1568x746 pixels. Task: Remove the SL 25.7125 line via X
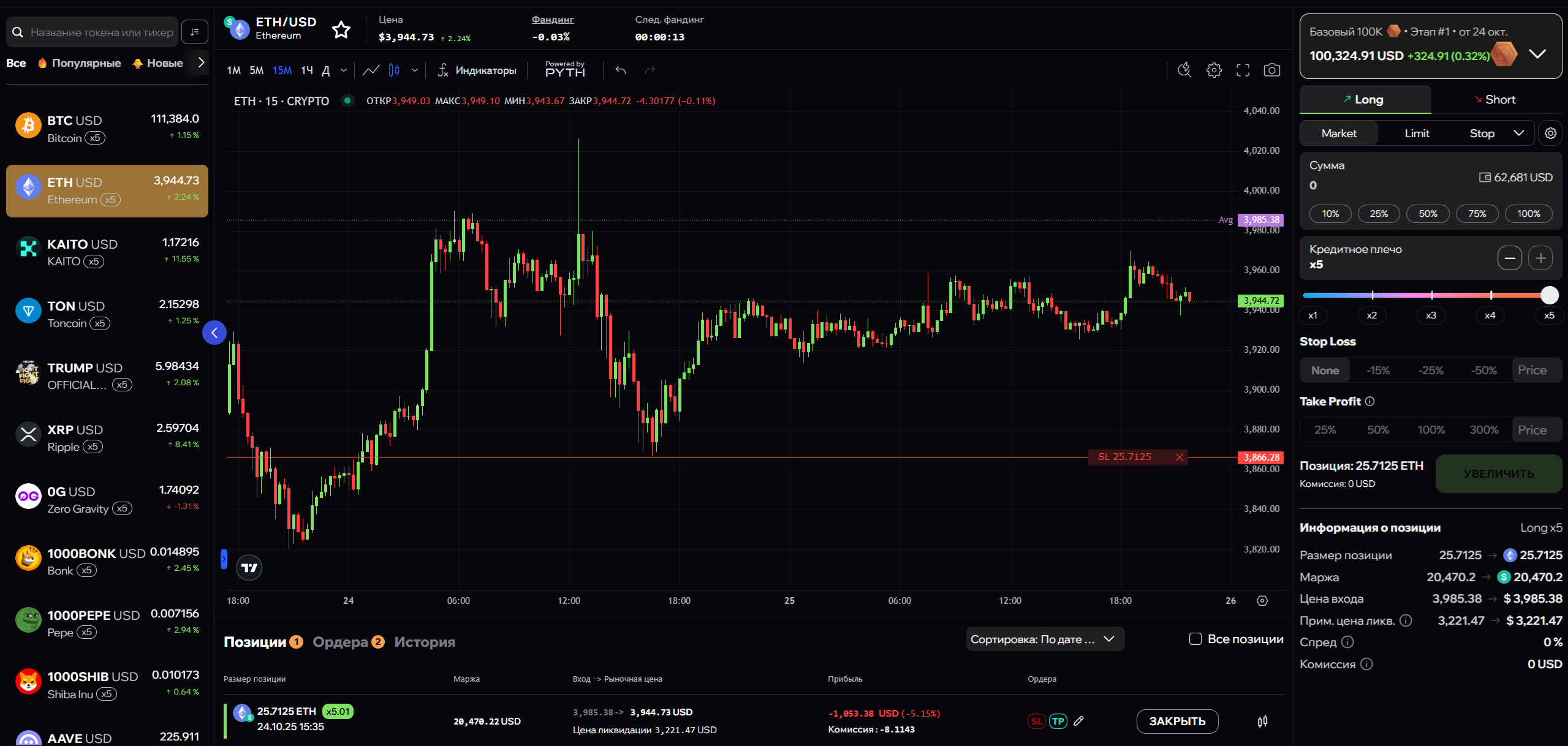point(1179,457)
